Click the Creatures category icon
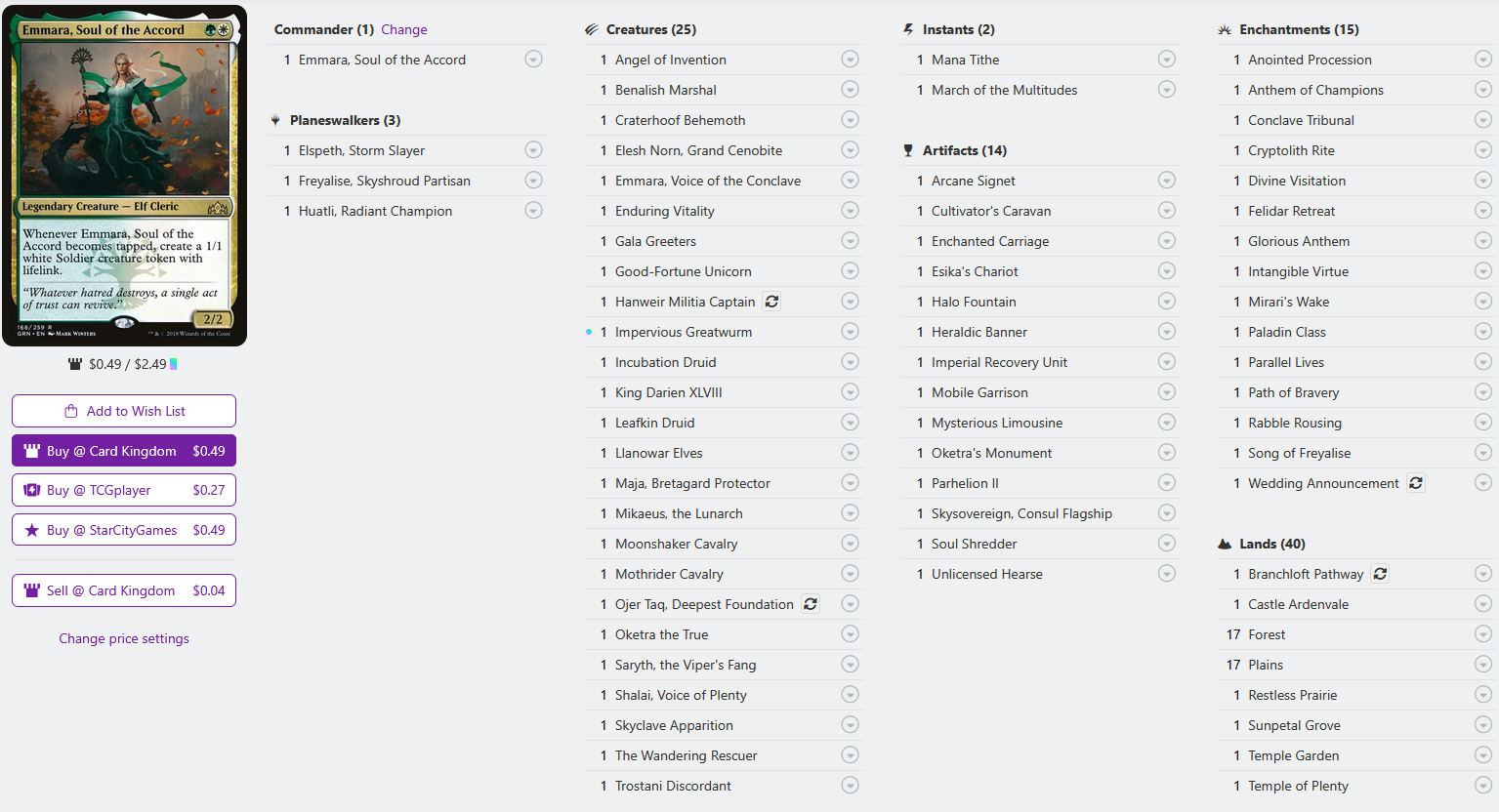The height and width of the screenshot is (812, 1499). point(592,29)
